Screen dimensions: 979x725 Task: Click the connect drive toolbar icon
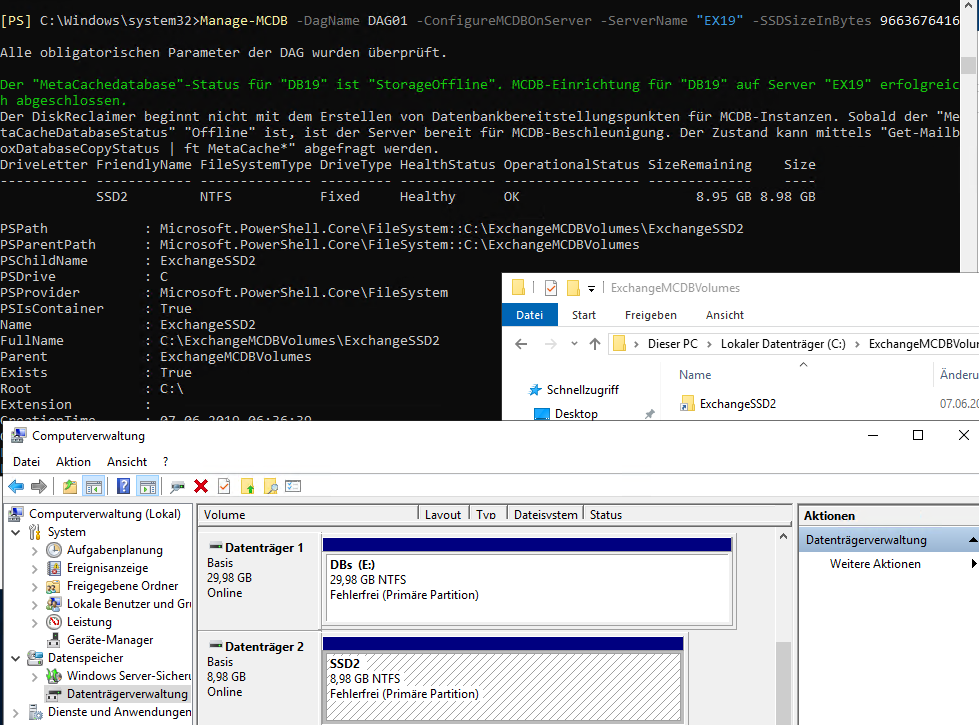[x=177, y=486]
